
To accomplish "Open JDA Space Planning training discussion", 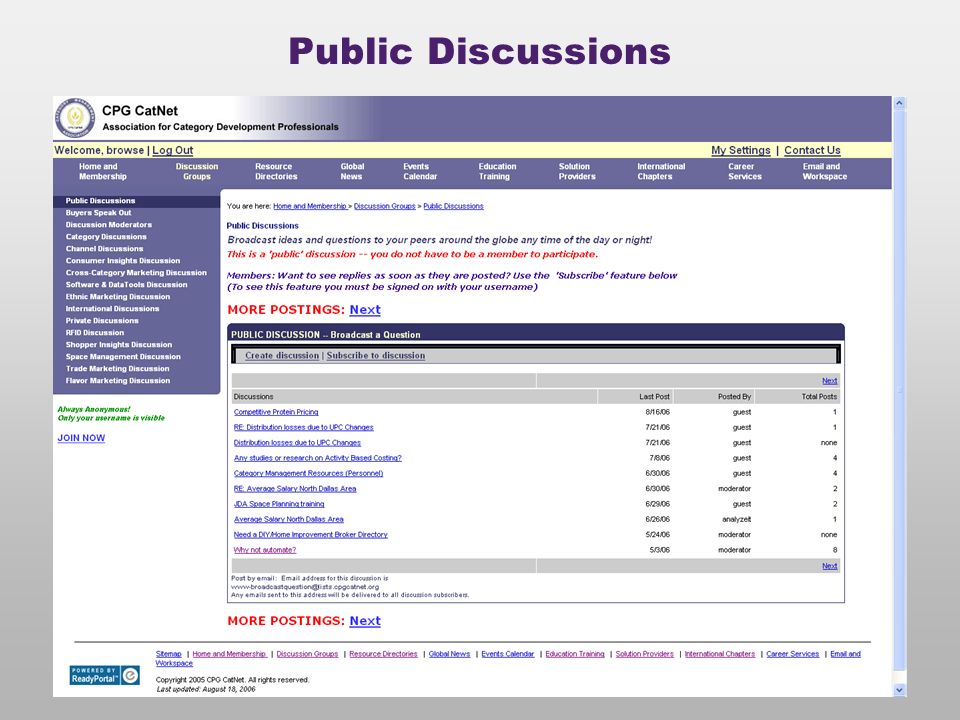I will click(279, 504).
